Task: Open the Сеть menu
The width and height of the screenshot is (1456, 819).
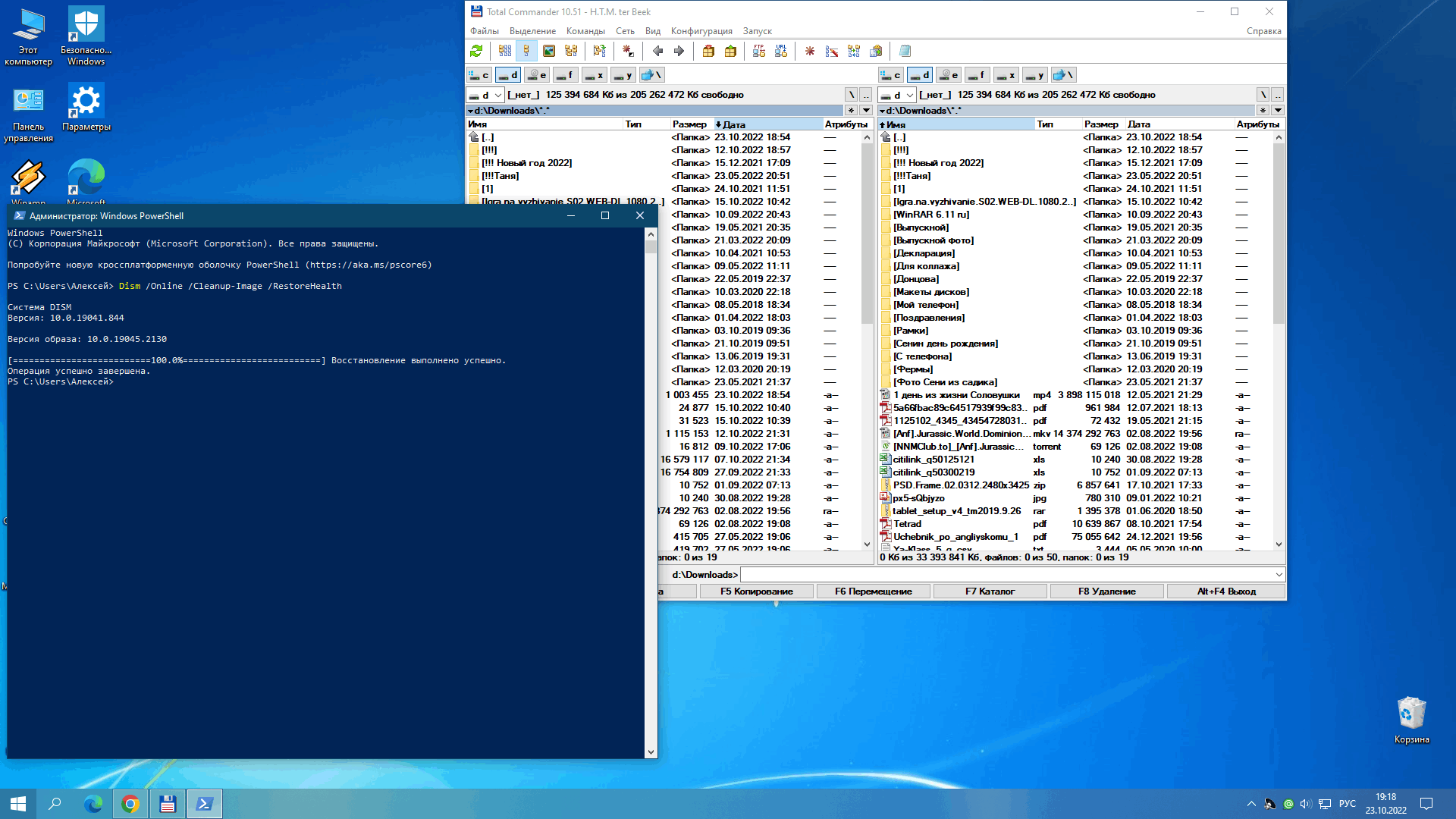Action: [x=625, y=31]
